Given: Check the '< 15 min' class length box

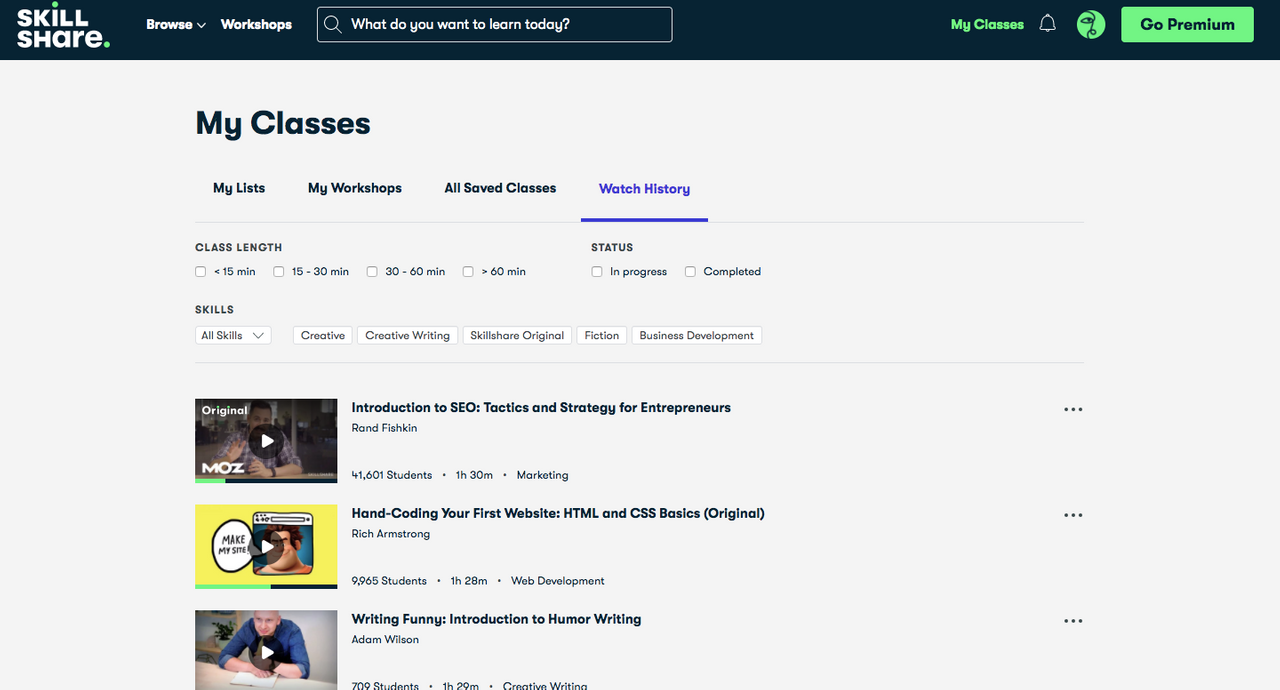Looking at the screenshot, I should [201, 272].
